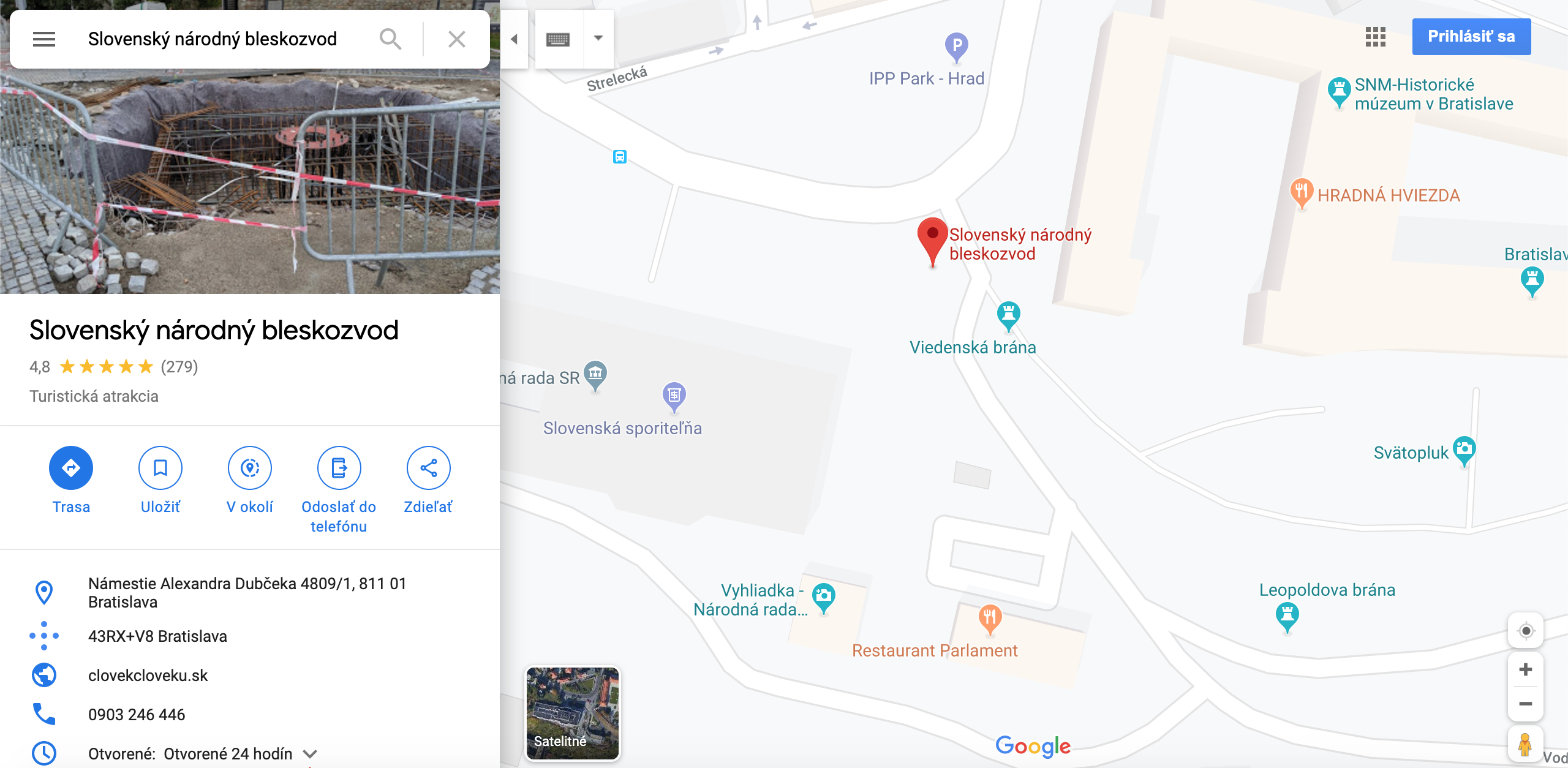The image size is (1568, 768).
Task: Zoom out with the minus button
Action: click(1526, 704)
